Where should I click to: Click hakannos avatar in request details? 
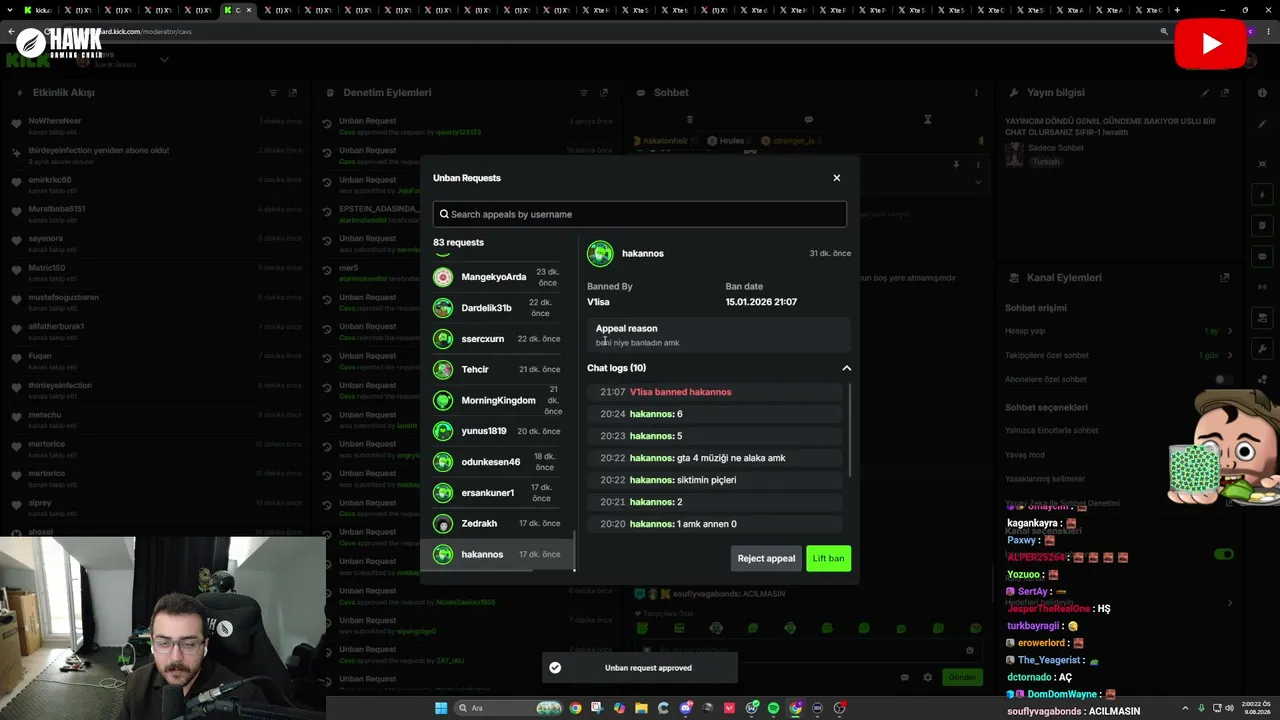pos(600,254)
